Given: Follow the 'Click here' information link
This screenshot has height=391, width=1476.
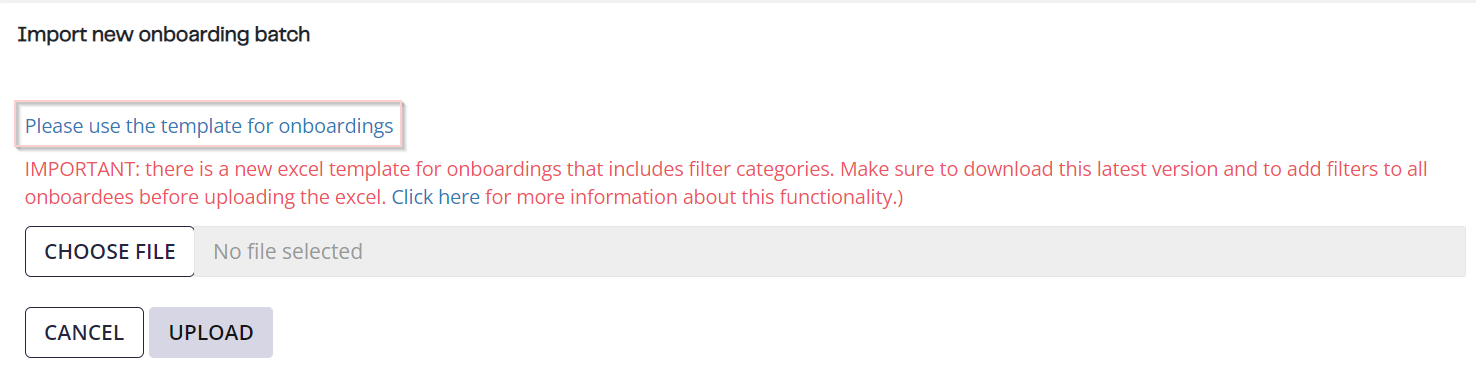Looking at the screenshot, I should [x=435, y=198].
